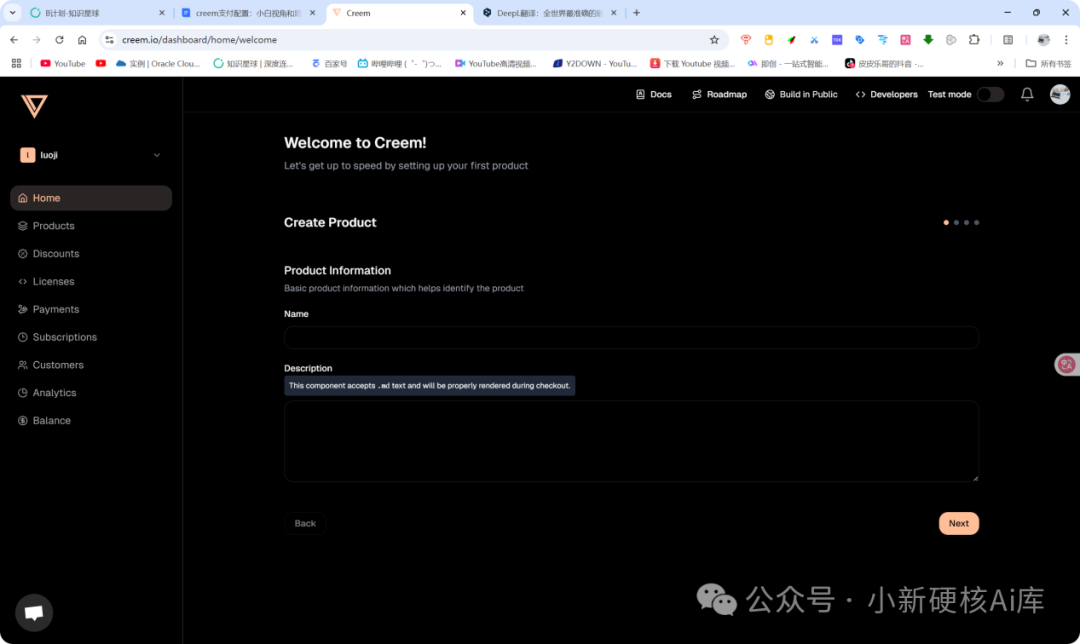
Task: Open the Y2DOWN bookmark
Action: [x=594, y=63]
